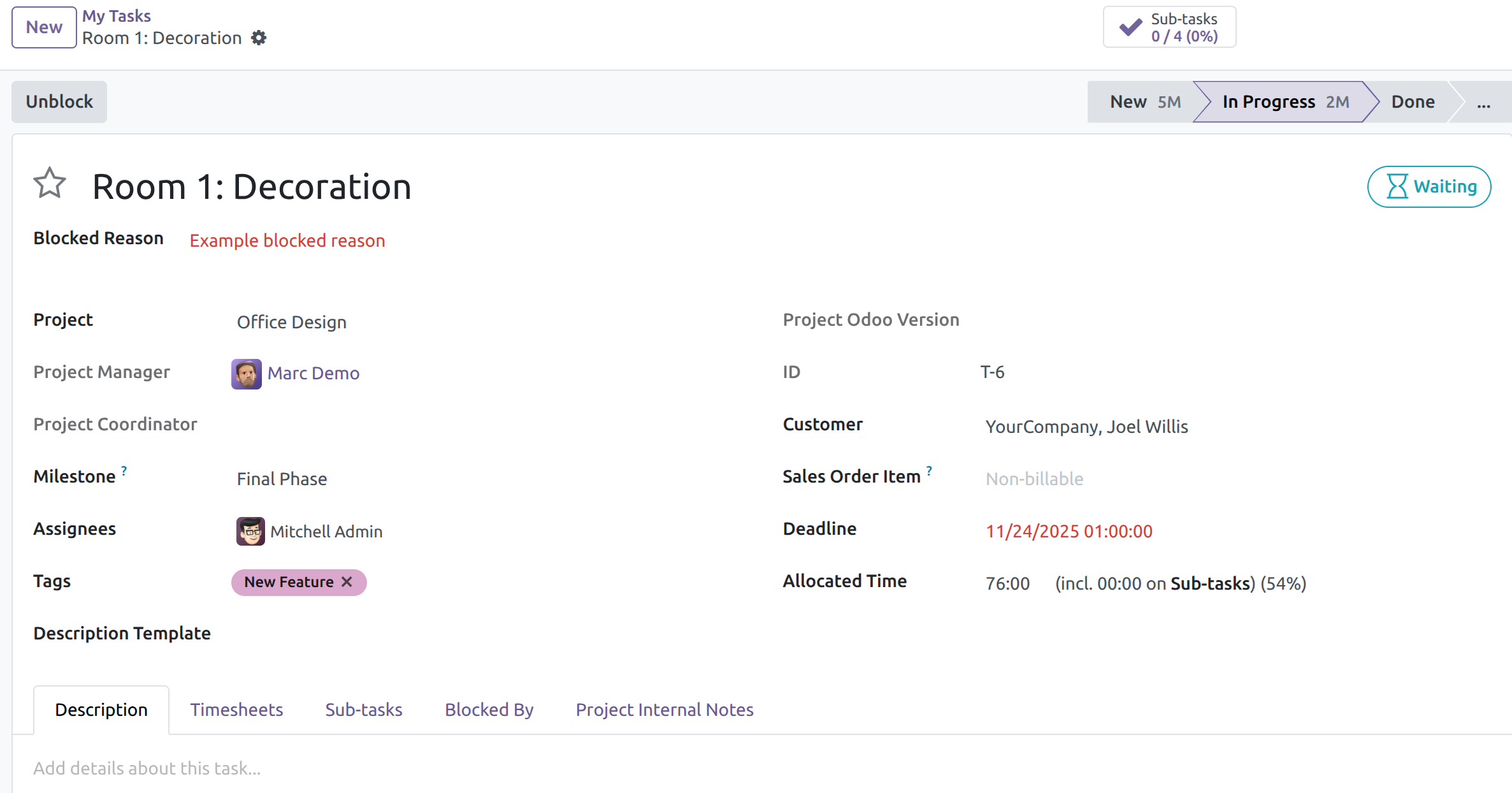Change Milestone Final Phase
This screenshot has width=1512, height=793.
pyautogui.click(x=282, y=479)
